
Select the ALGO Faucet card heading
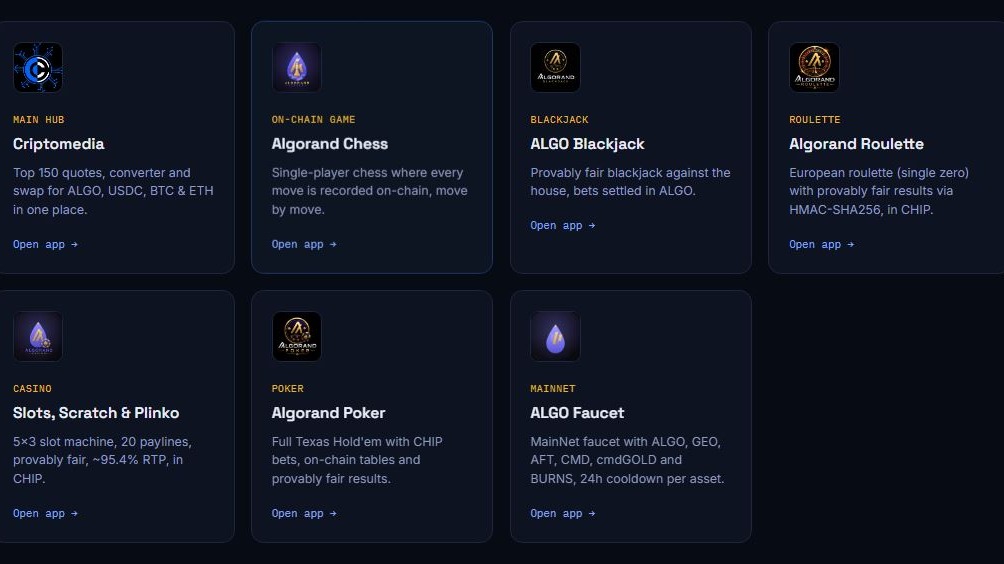point(577,413)
